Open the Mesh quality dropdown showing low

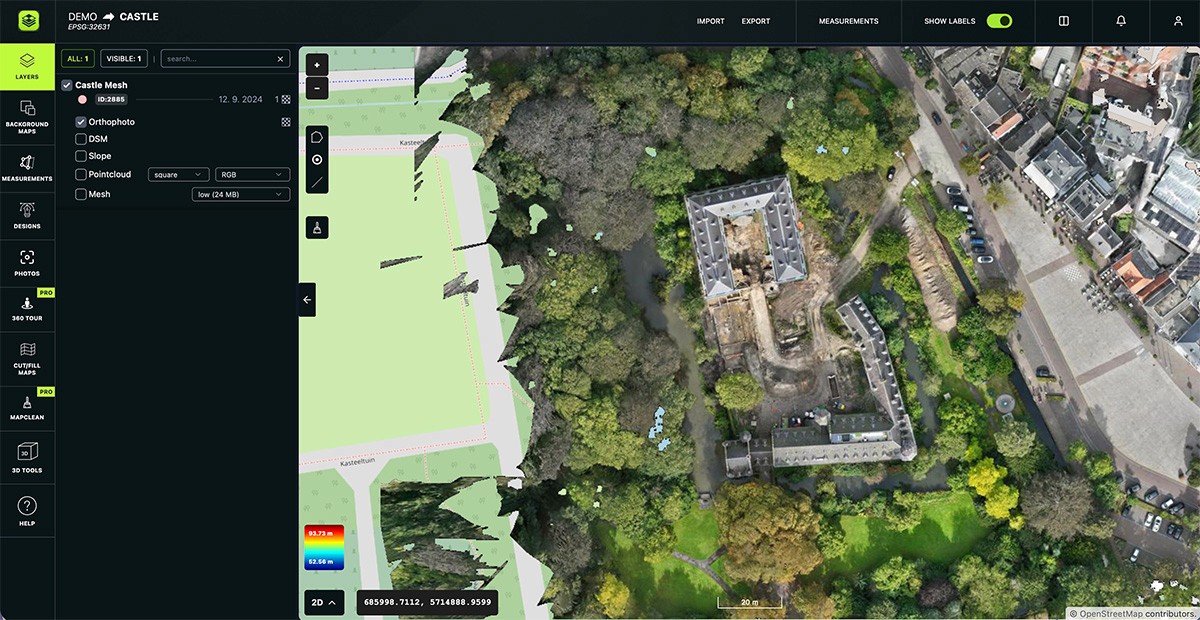(x=240, y=193)
